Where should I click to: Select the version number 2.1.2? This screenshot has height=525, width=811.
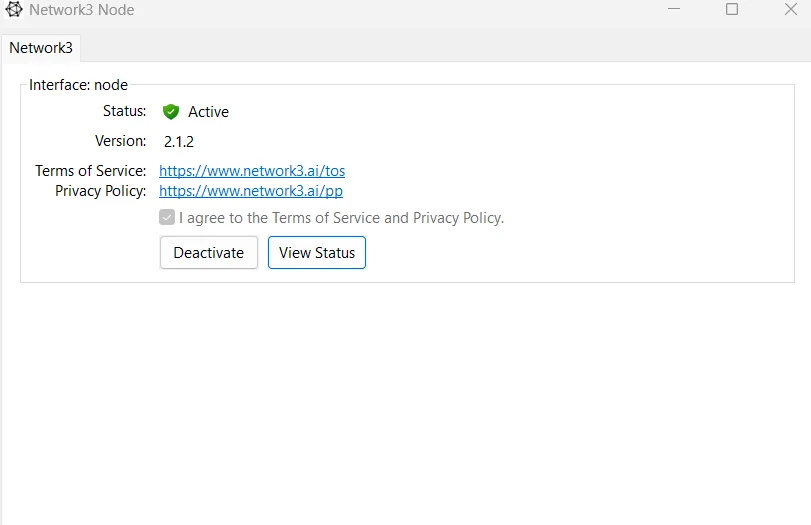tap(179, 142)
